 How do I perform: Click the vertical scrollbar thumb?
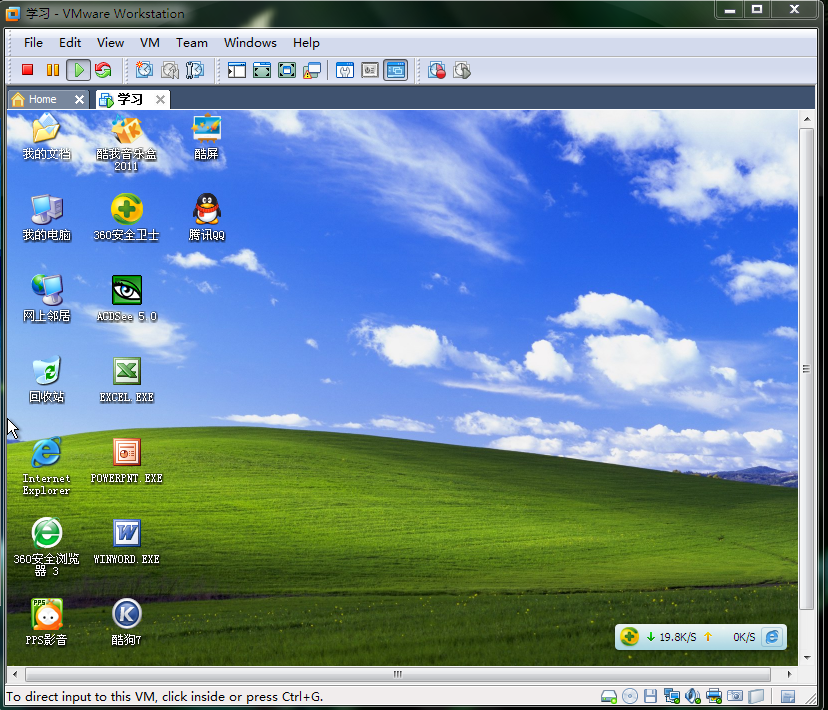point(806,369)
